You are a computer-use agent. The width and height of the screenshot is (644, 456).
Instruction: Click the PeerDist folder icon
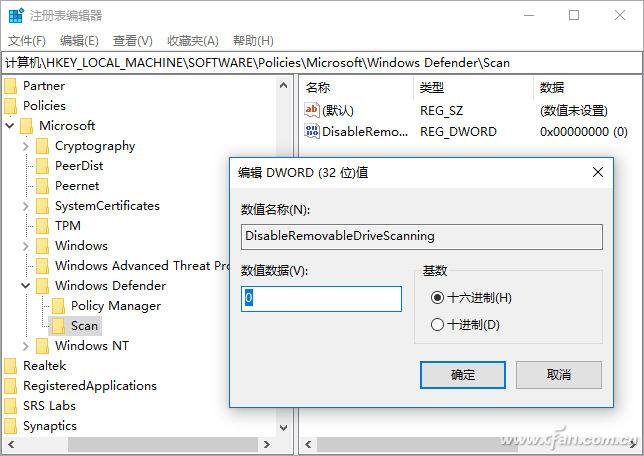(42, 166)
